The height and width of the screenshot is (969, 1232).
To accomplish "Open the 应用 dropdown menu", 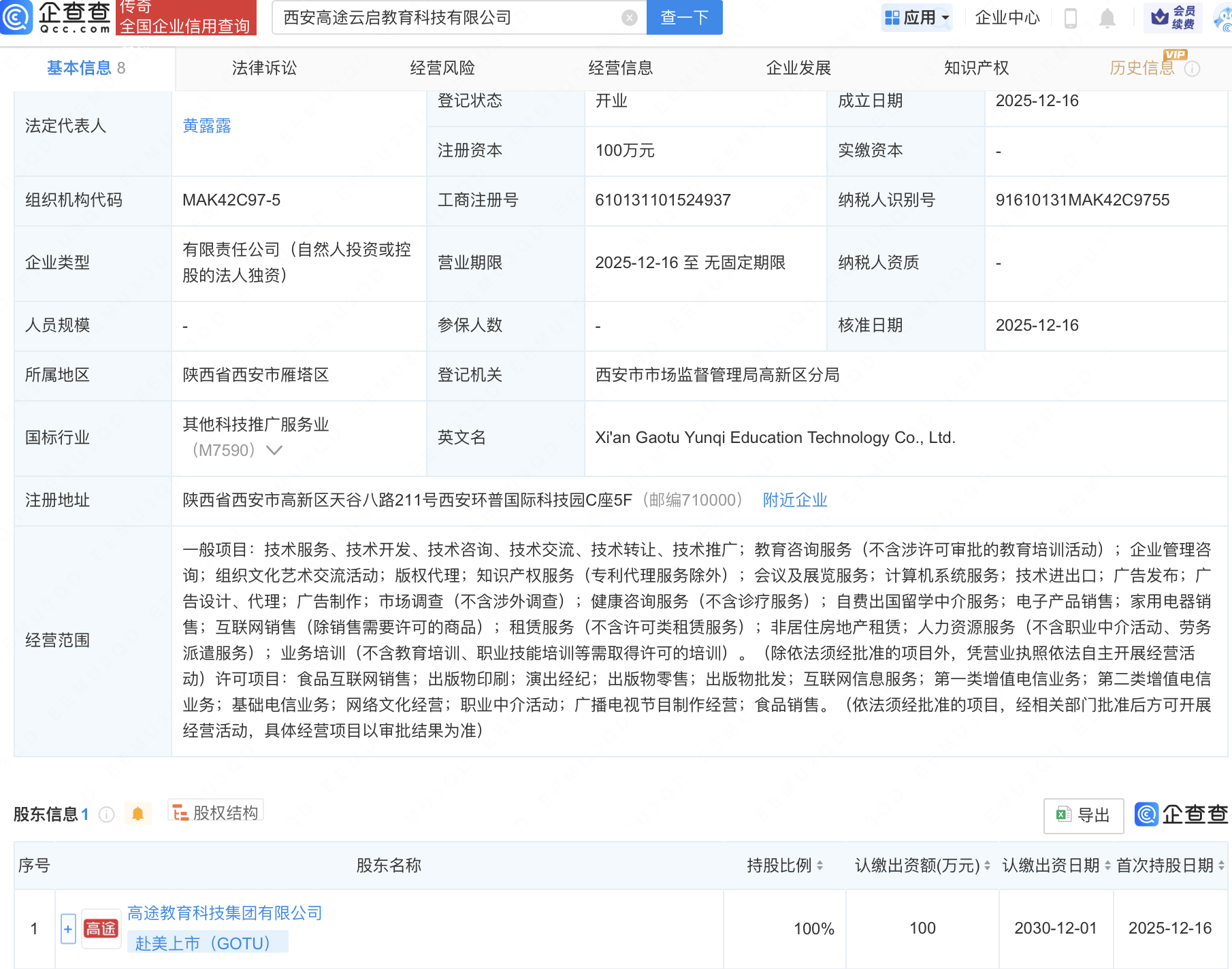I will point(917,18).
